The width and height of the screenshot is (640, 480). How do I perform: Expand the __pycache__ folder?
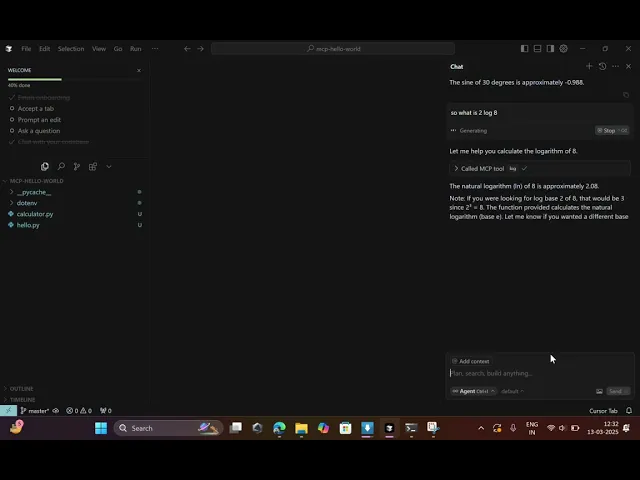coord(34,192)
